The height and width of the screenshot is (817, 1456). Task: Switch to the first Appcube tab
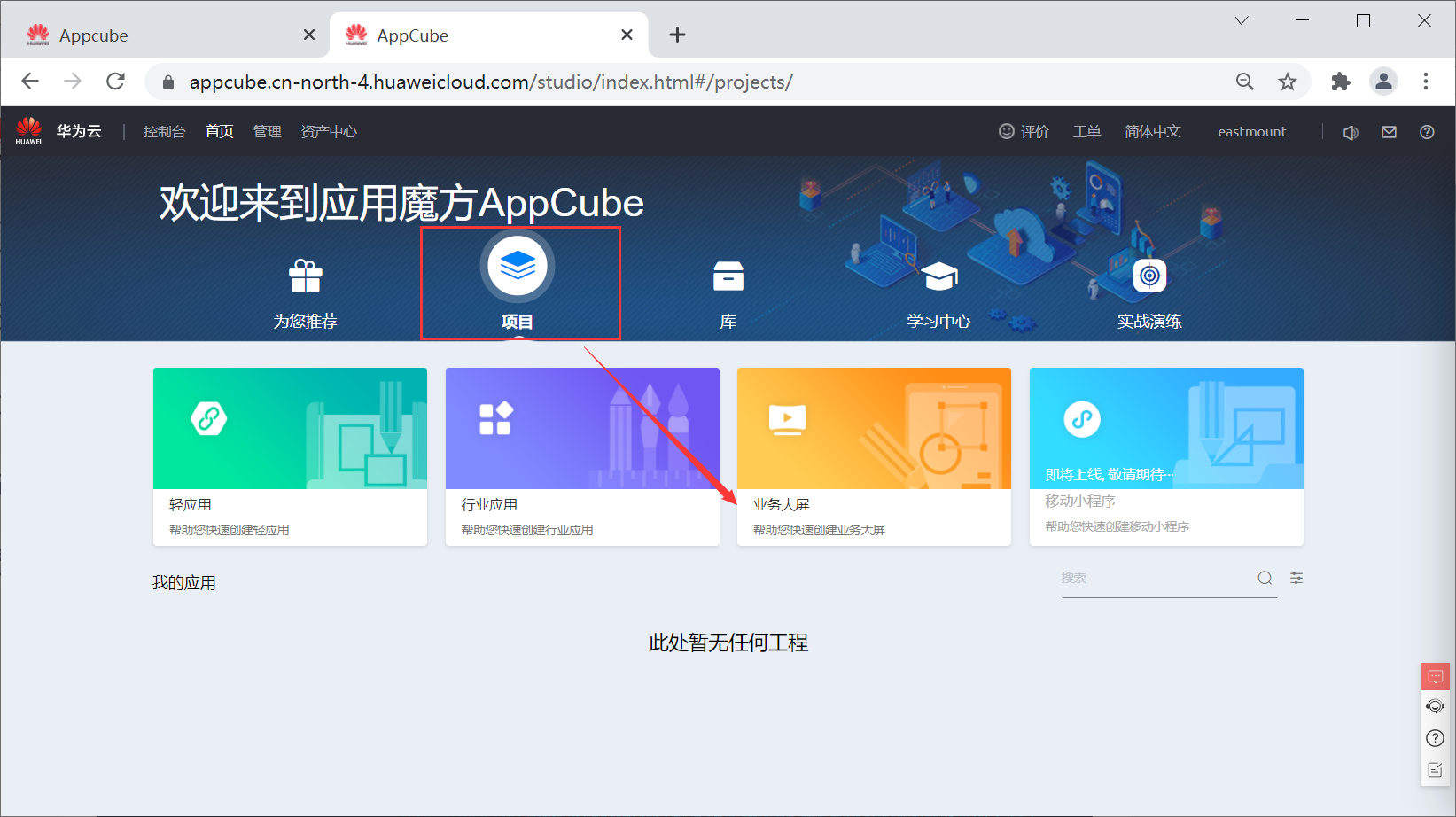166,35
